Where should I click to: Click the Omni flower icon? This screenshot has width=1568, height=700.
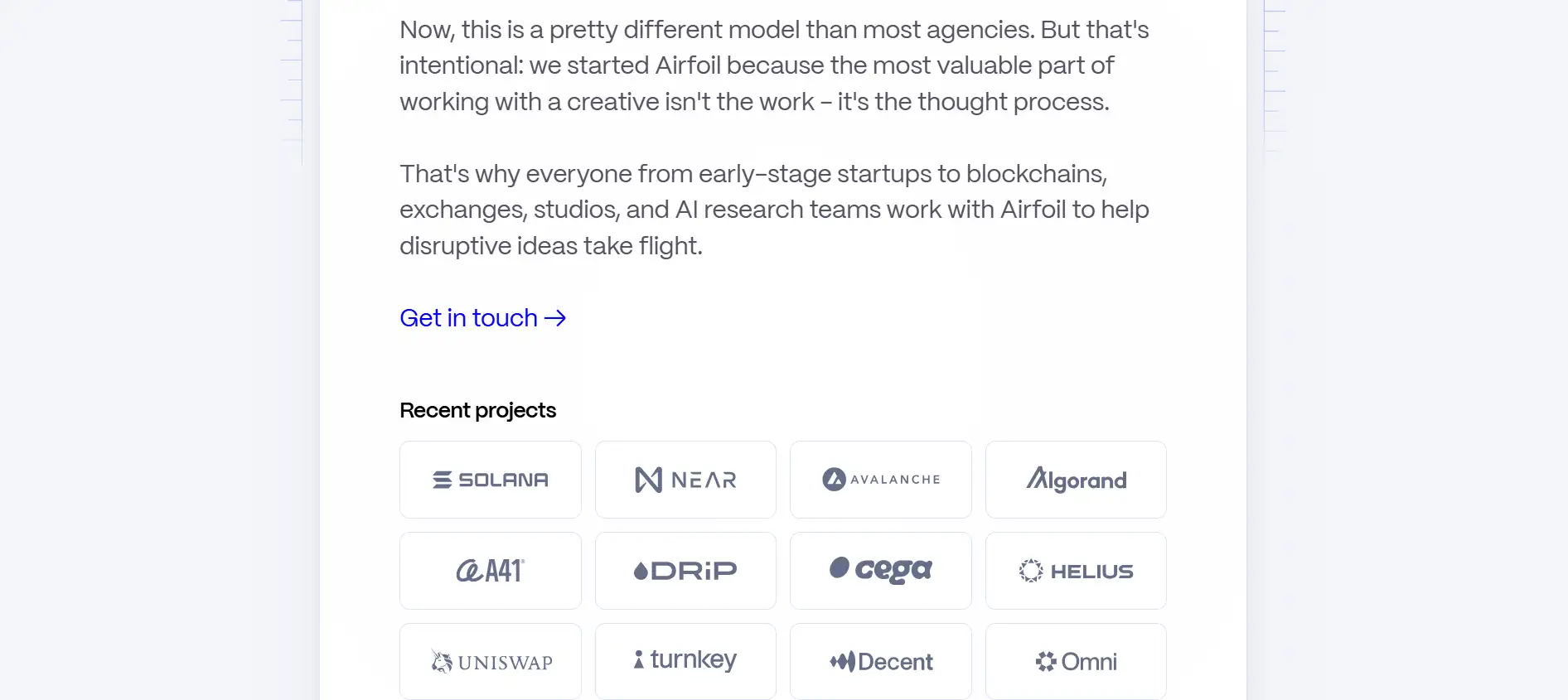tap(1046, 661)
